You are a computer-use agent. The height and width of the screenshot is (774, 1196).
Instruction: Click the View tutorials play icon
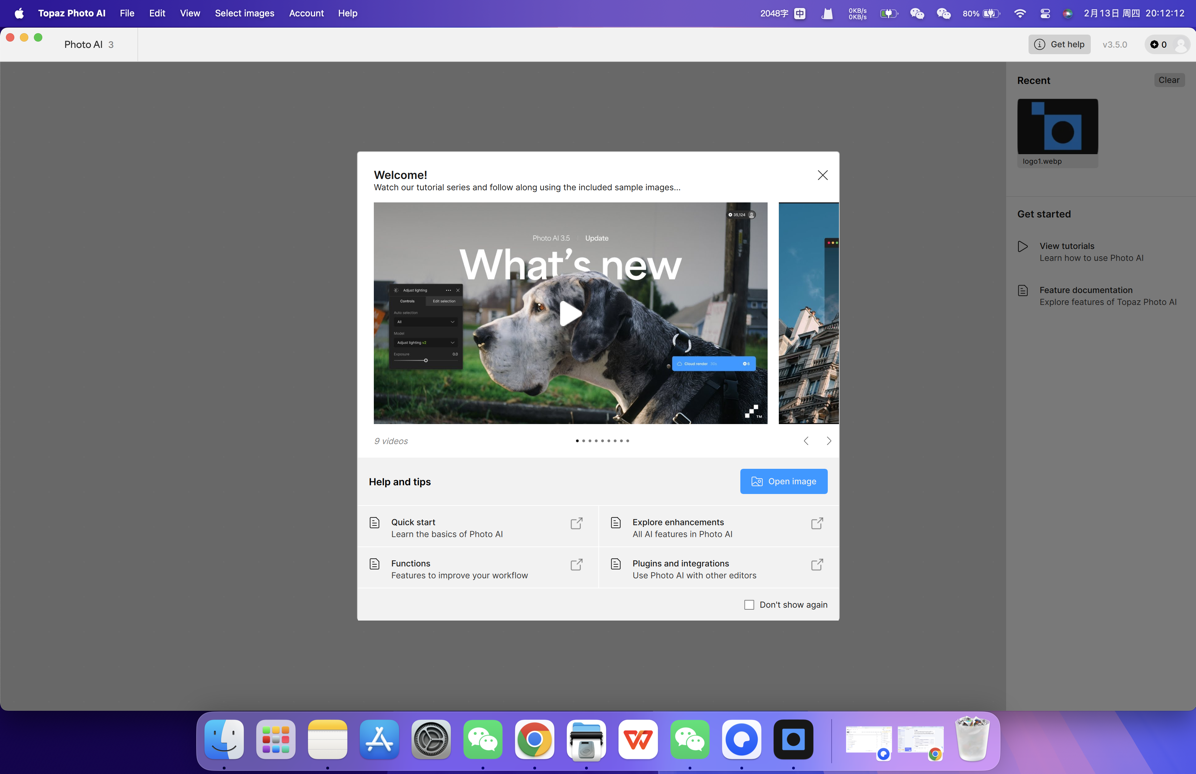[1022, 247]
